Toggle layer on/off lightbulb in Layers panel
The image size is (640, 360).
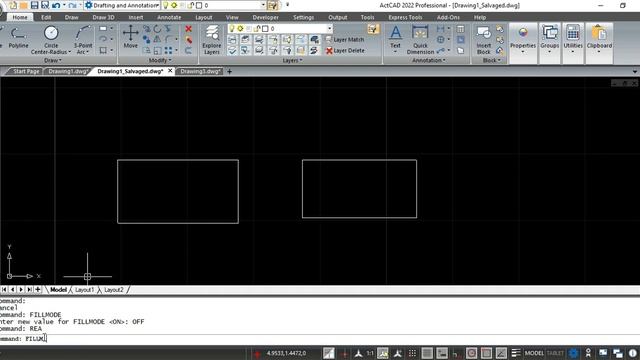click(232, 29)
